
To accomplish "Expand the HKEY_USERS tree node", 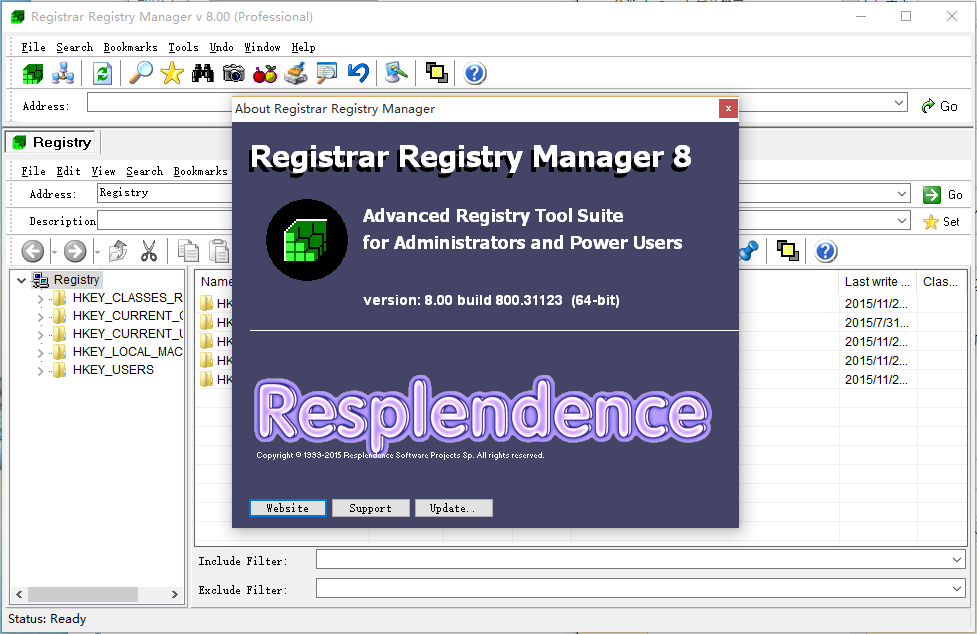I will coord(40,370).
